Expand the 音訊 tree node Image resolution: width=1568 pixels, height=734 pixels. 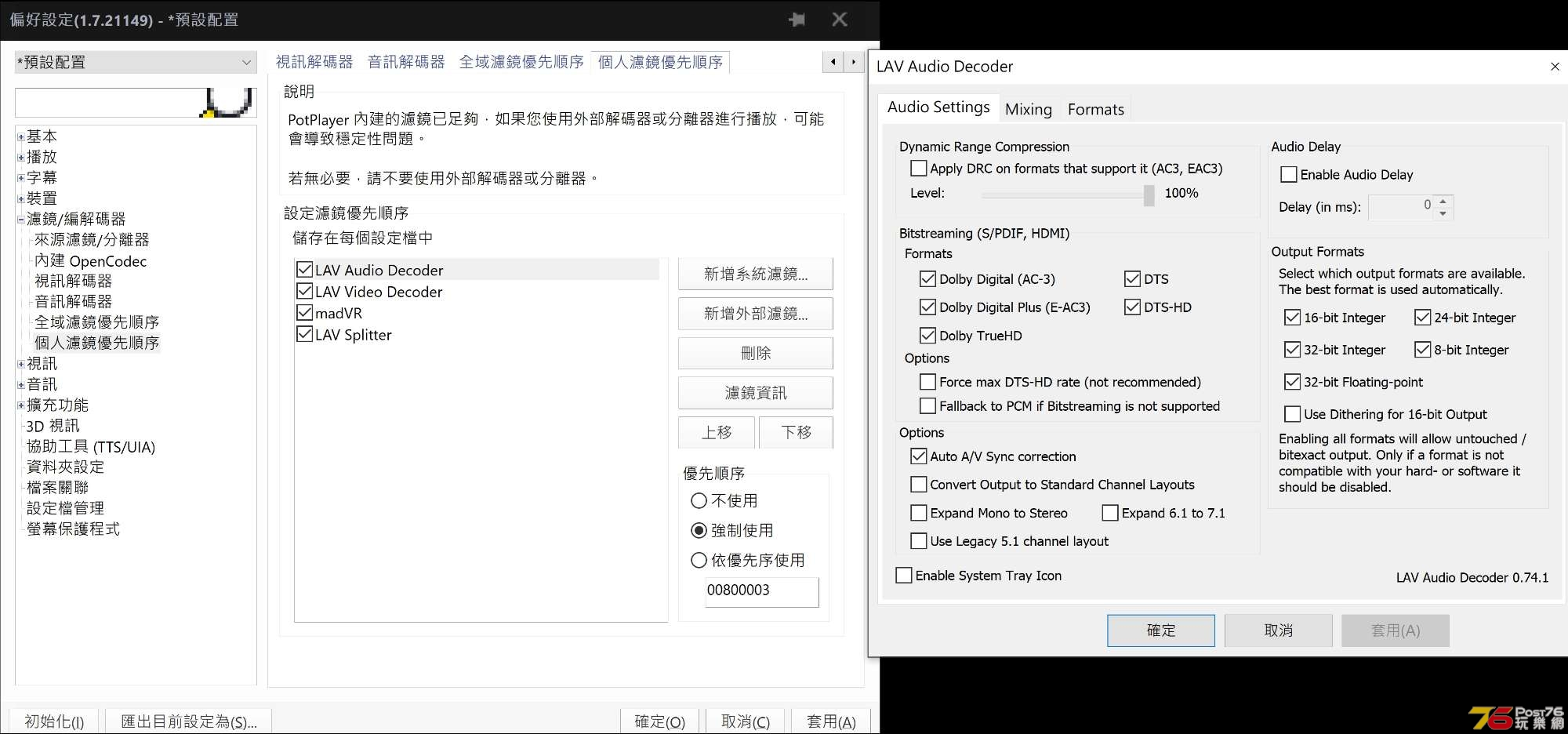[x=20, y=384]
